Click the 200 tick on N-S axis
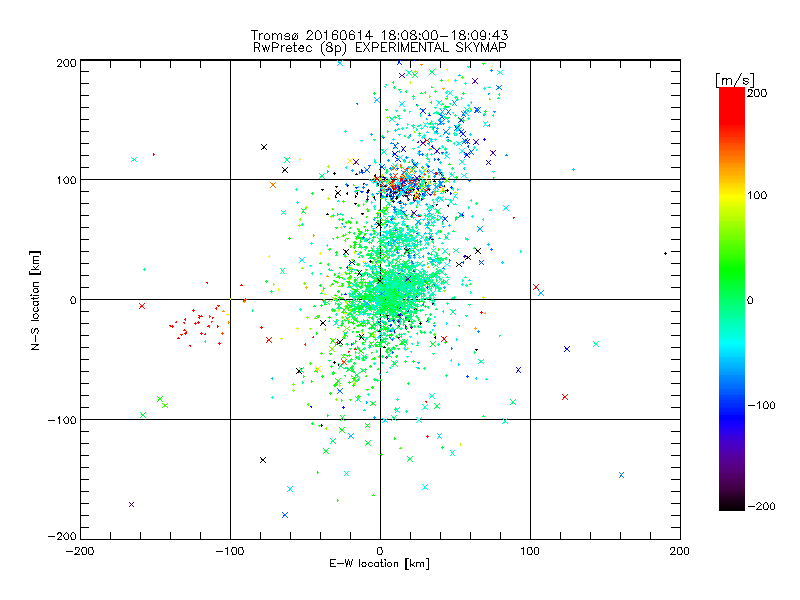This screenshot has width=800, height=600. point(66,63)
